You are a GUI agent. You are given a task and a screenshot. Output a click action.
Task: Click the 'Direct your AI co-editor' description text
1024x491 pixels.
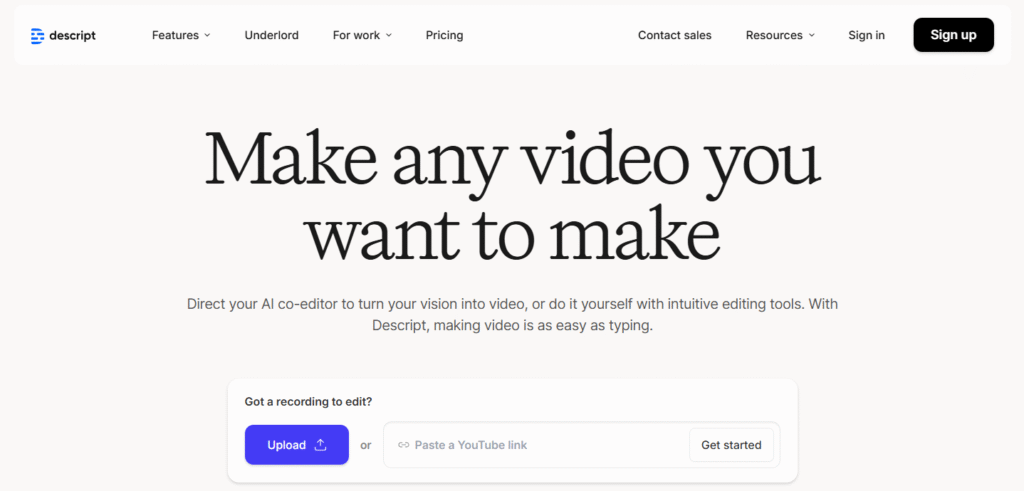pos(513,315)
